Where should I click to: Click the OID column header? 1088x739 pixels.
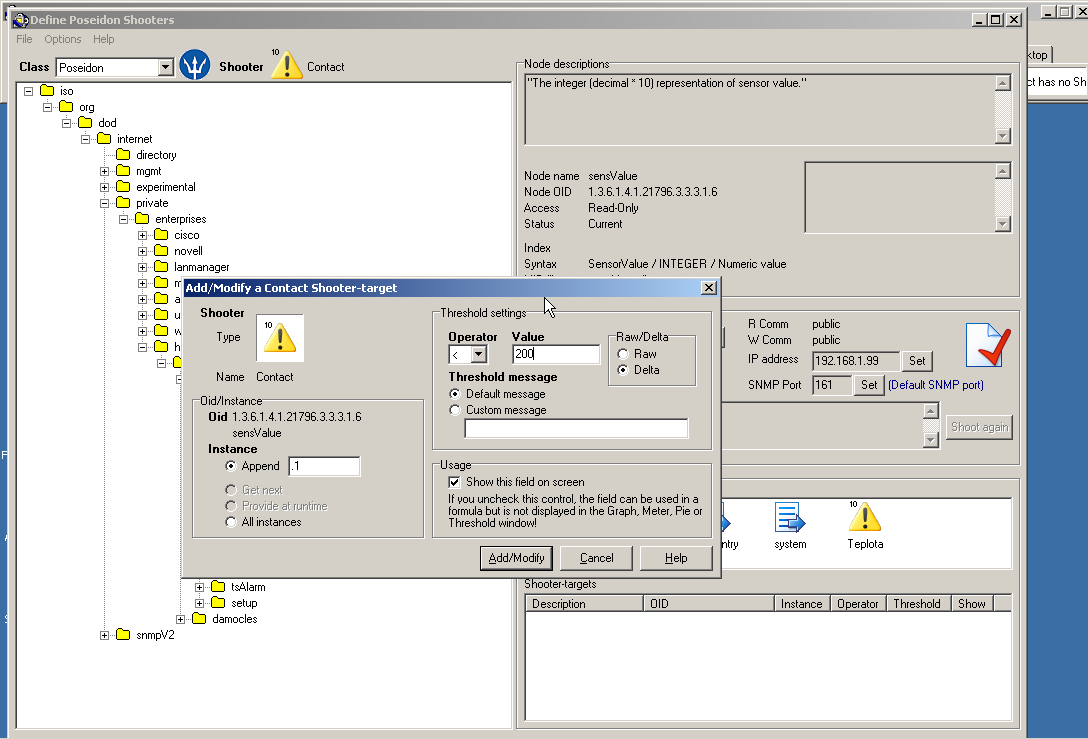(x=708, y=604)
